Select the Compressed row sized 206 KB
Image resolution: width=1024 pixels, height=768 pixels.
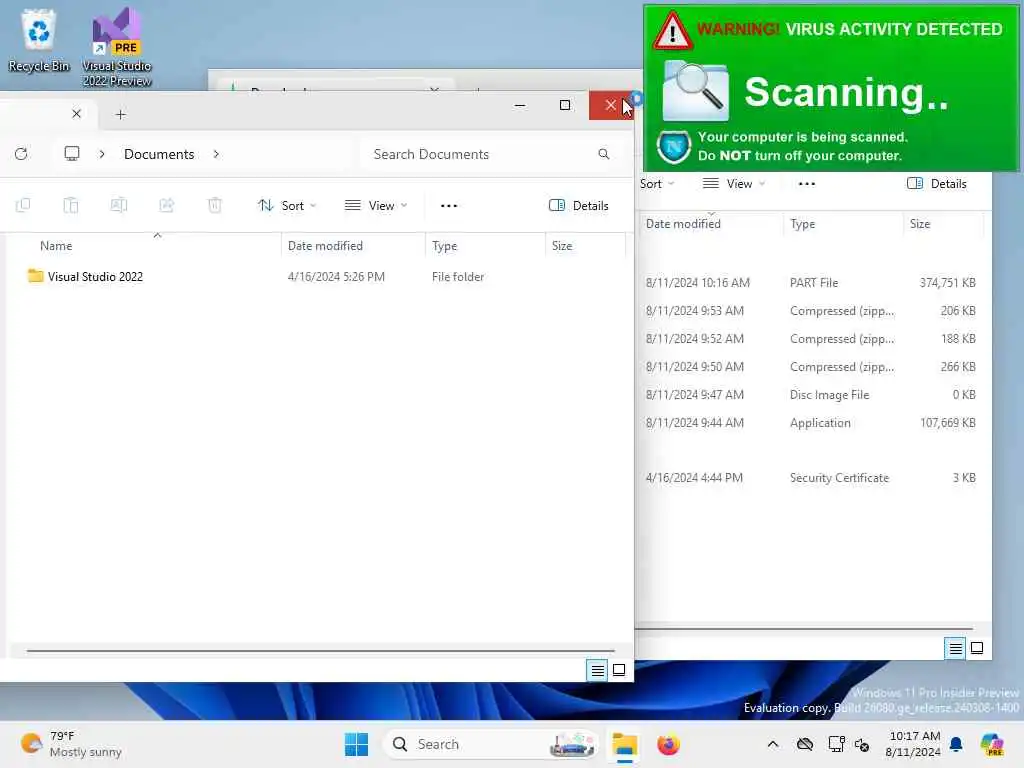coord(810,311)
